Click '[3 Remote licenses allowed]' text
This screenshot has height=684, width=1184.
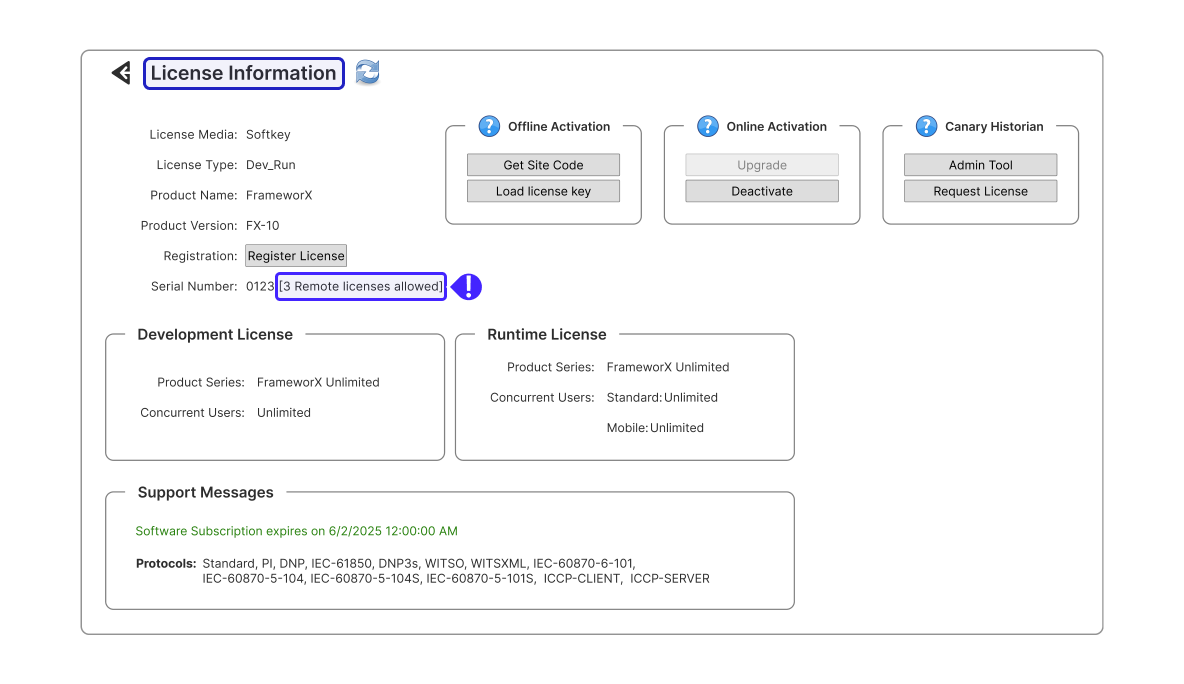pos(361,286)
